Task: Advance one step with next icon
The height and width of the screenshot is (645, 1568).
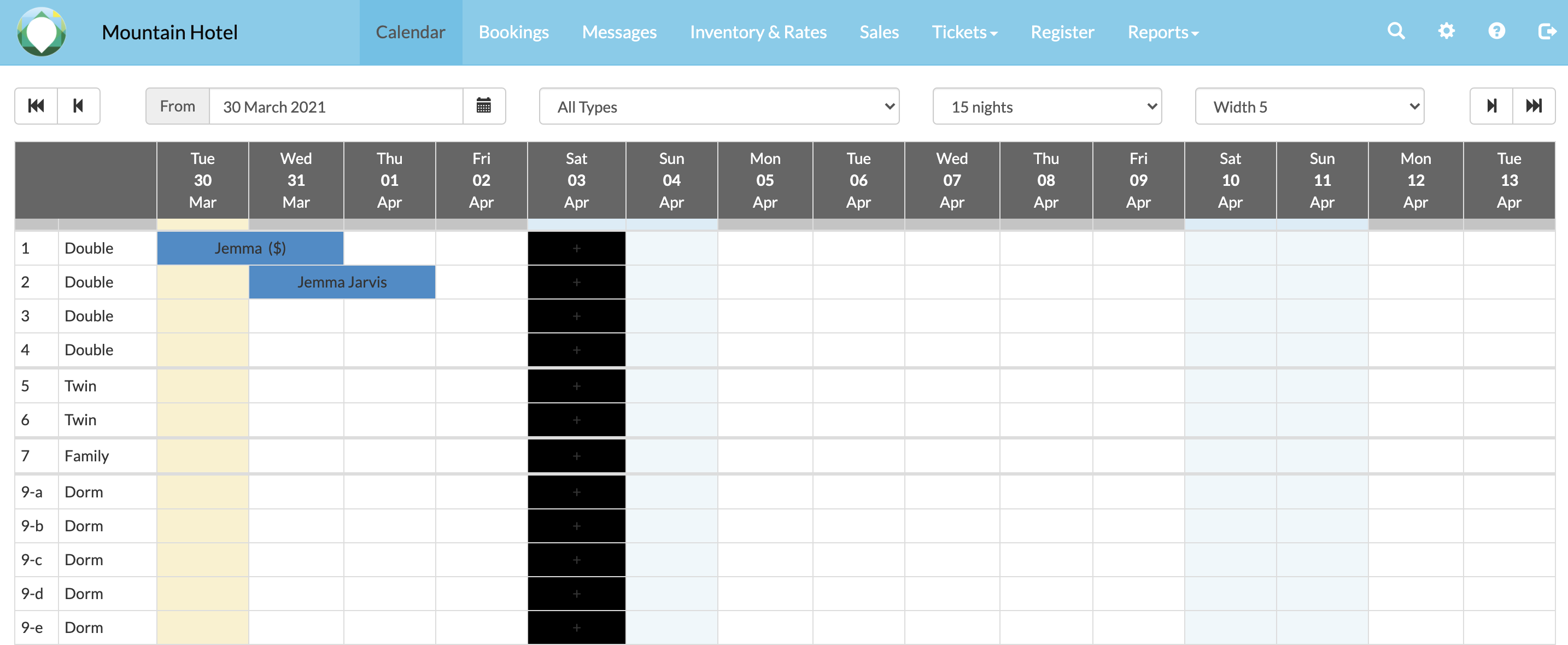Action: (x=1491, y=106)
